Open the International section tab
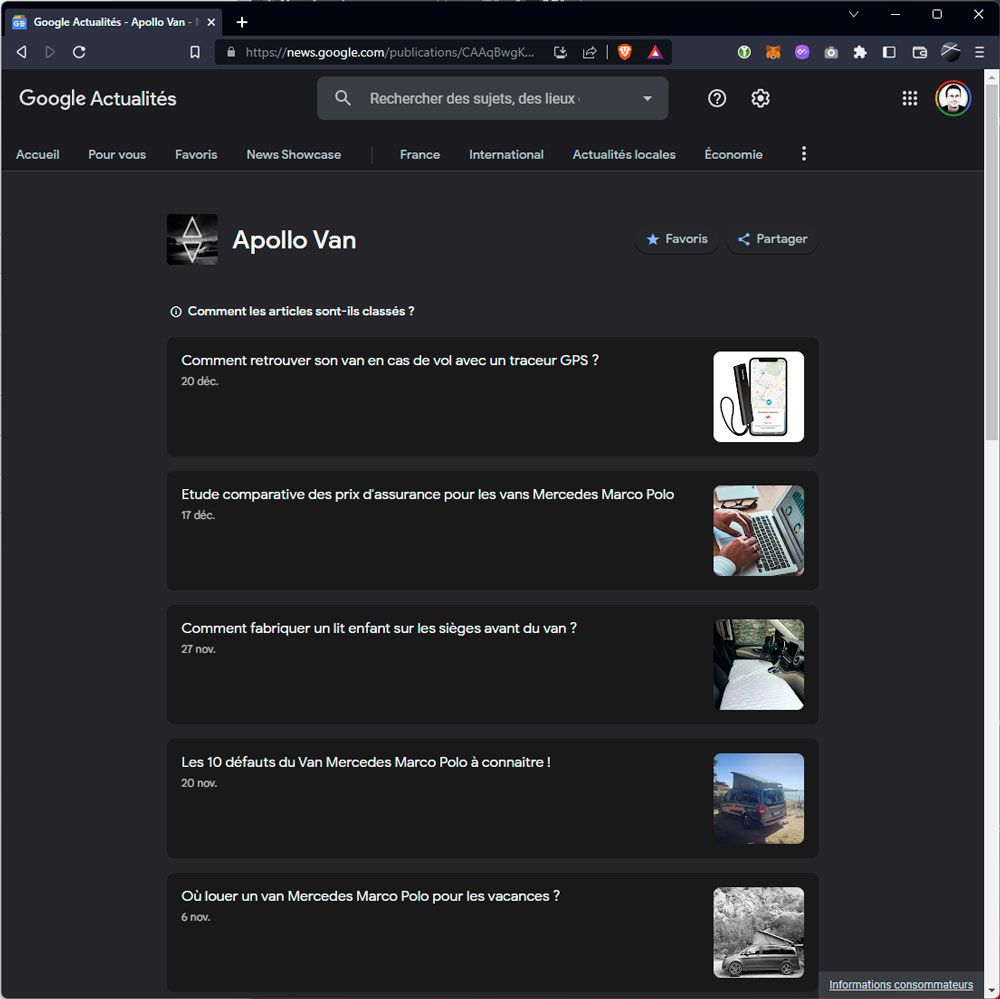Image resolution: width=1000 pixels, height=999 pixels. pos(506,154)
